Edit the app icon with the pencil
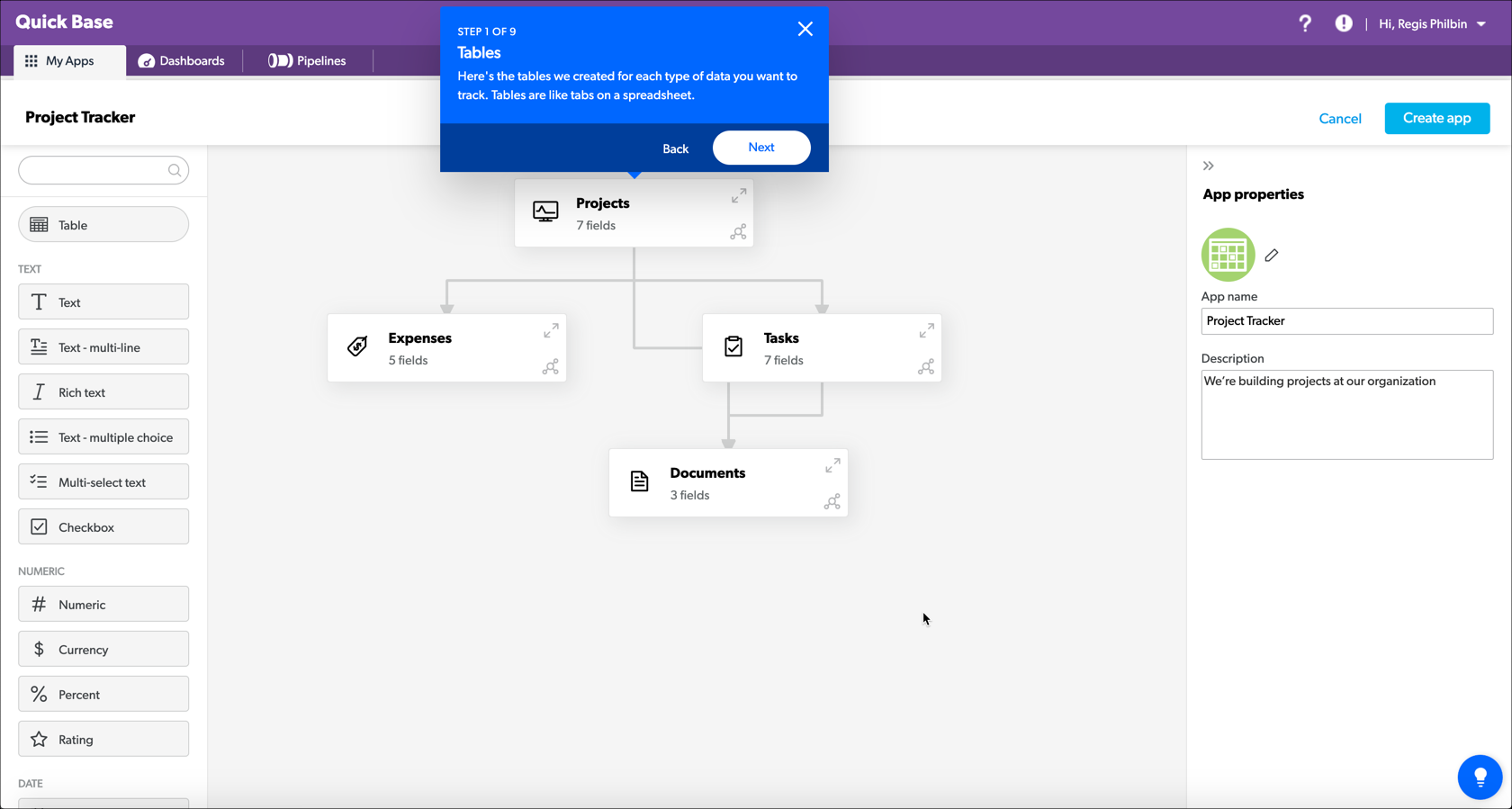Screen dimensions: 1512x809 [1271, 256]
